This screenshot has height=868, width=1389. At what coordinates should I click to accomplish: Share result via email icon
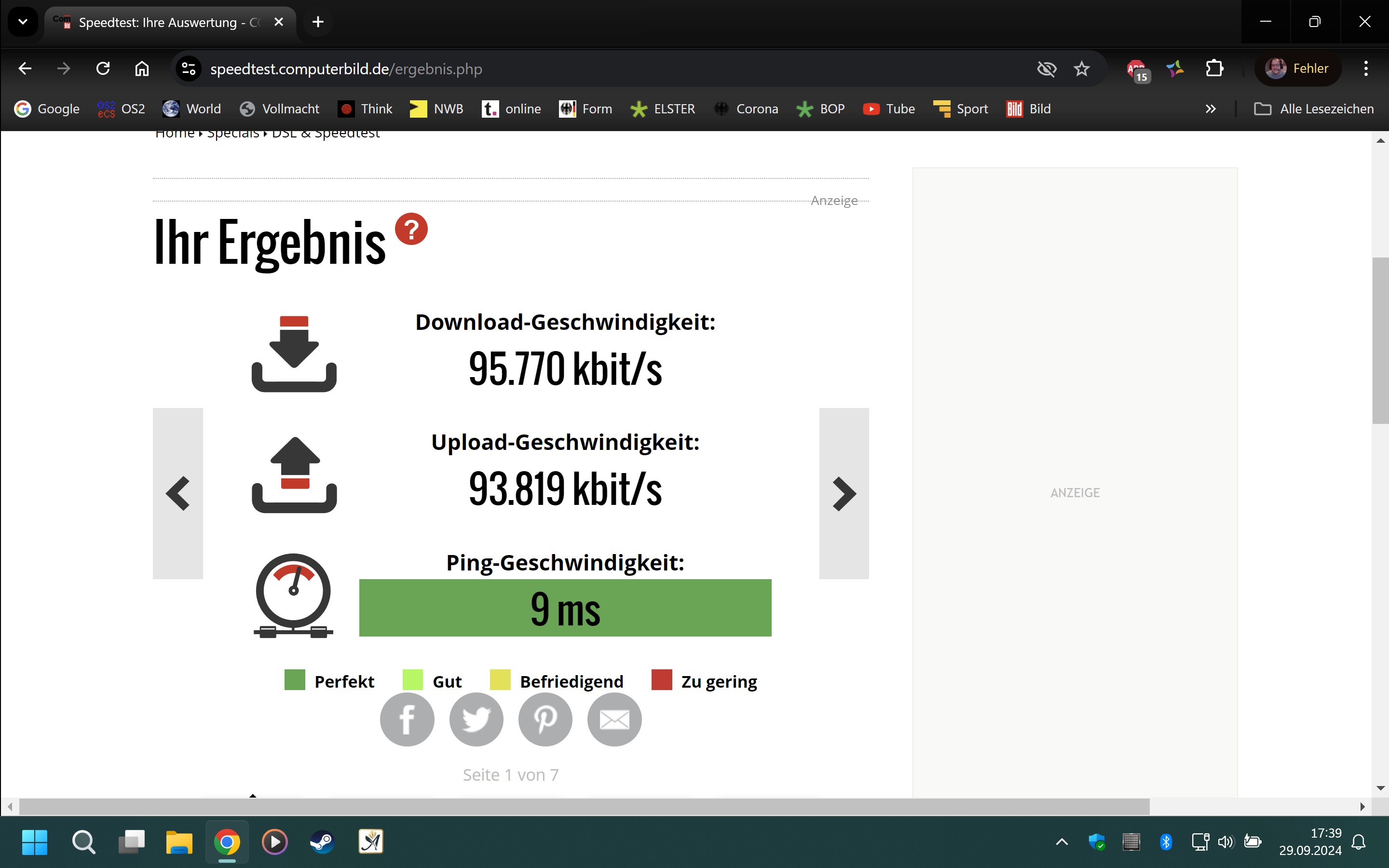(x=614, y=719)
